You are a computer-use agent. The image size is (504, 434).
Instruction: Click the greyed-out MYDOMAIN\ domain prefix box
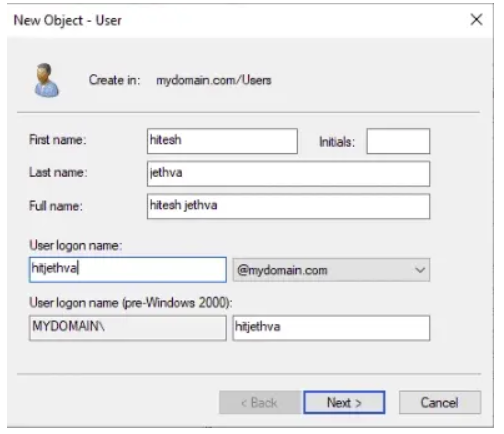coord(128,328)
